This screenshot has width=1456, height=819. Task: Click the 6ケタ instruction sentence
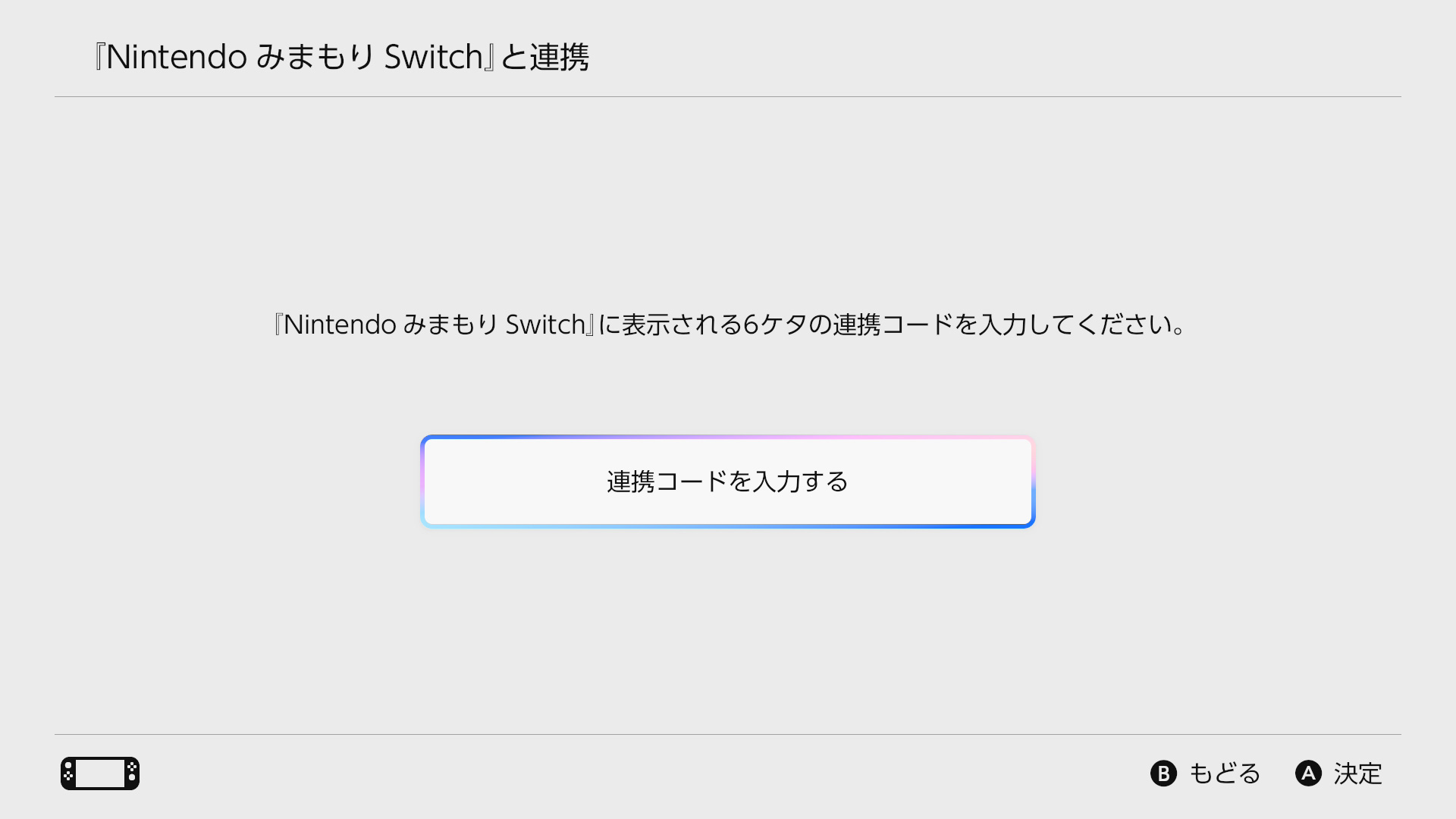[x=730, y=325]
